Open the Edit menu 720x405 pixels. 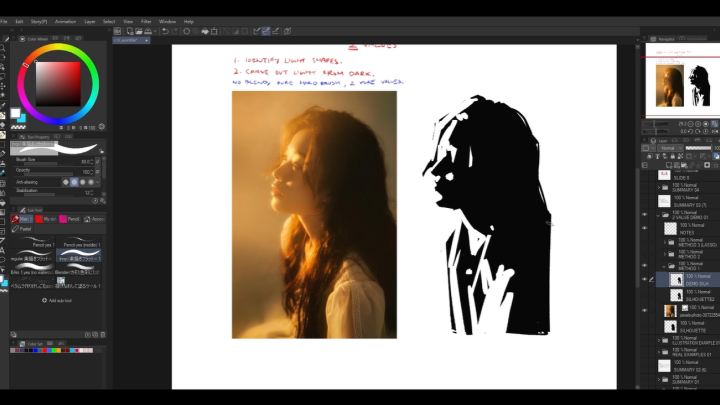19,22
